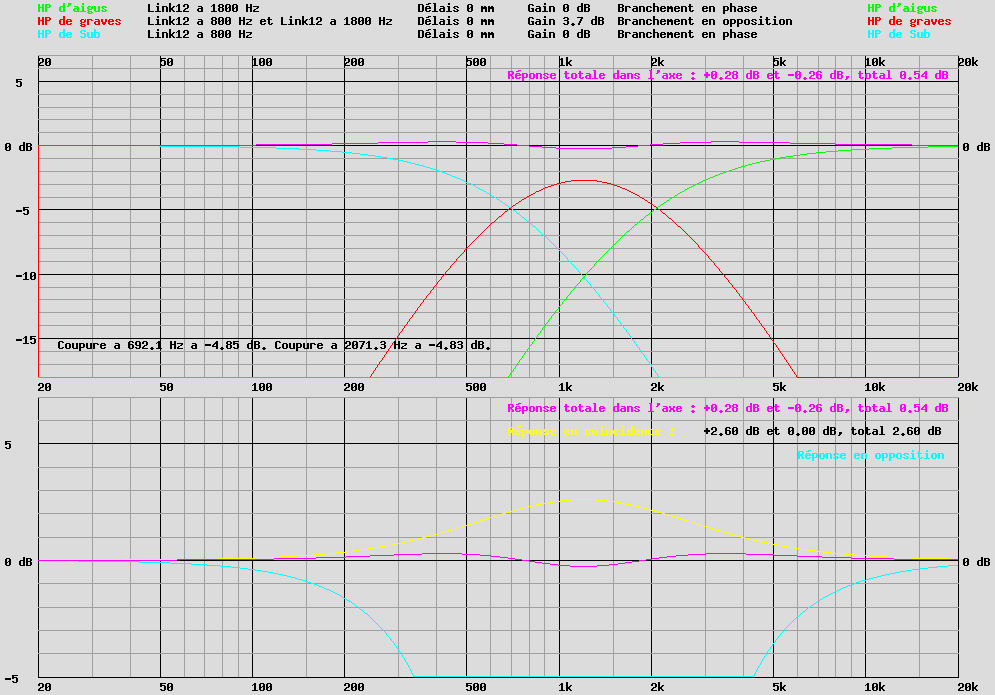Click the cyan "Réponse en opposition" label
995x695 pixels.
871,455
